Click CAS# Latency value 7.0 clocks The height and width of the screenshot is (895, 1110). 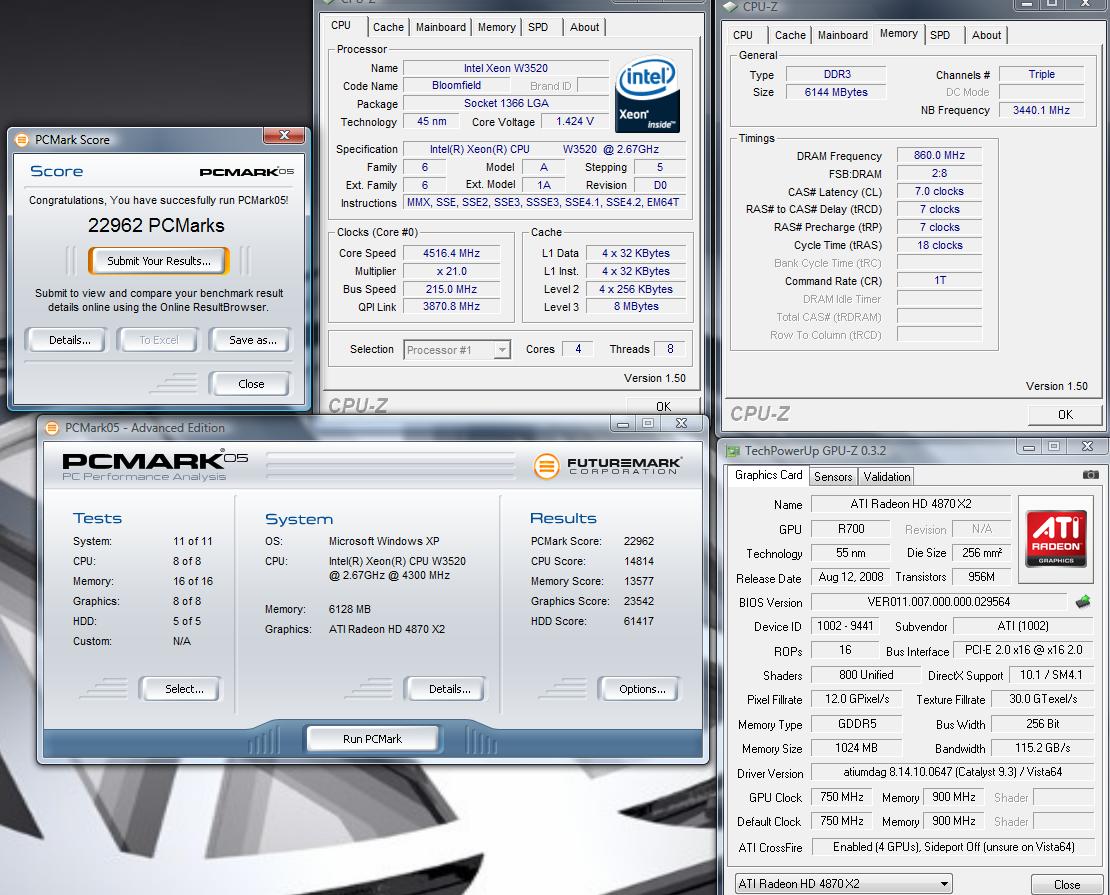(x=939, y=191)
